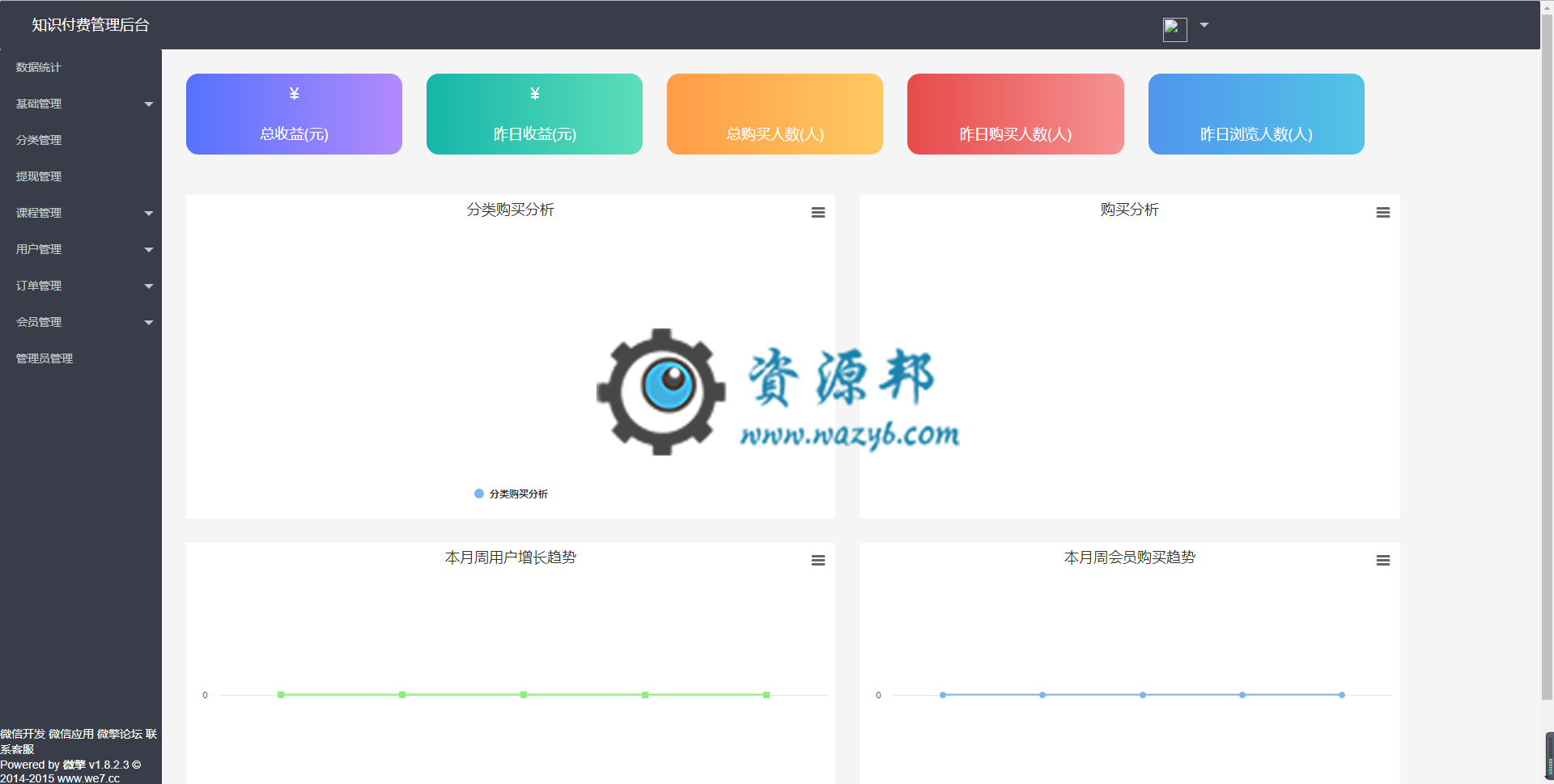The width and height of the screenshot is (1554, 784).
Task: Select the 课程管理 menu item
Action: (39, 213)
